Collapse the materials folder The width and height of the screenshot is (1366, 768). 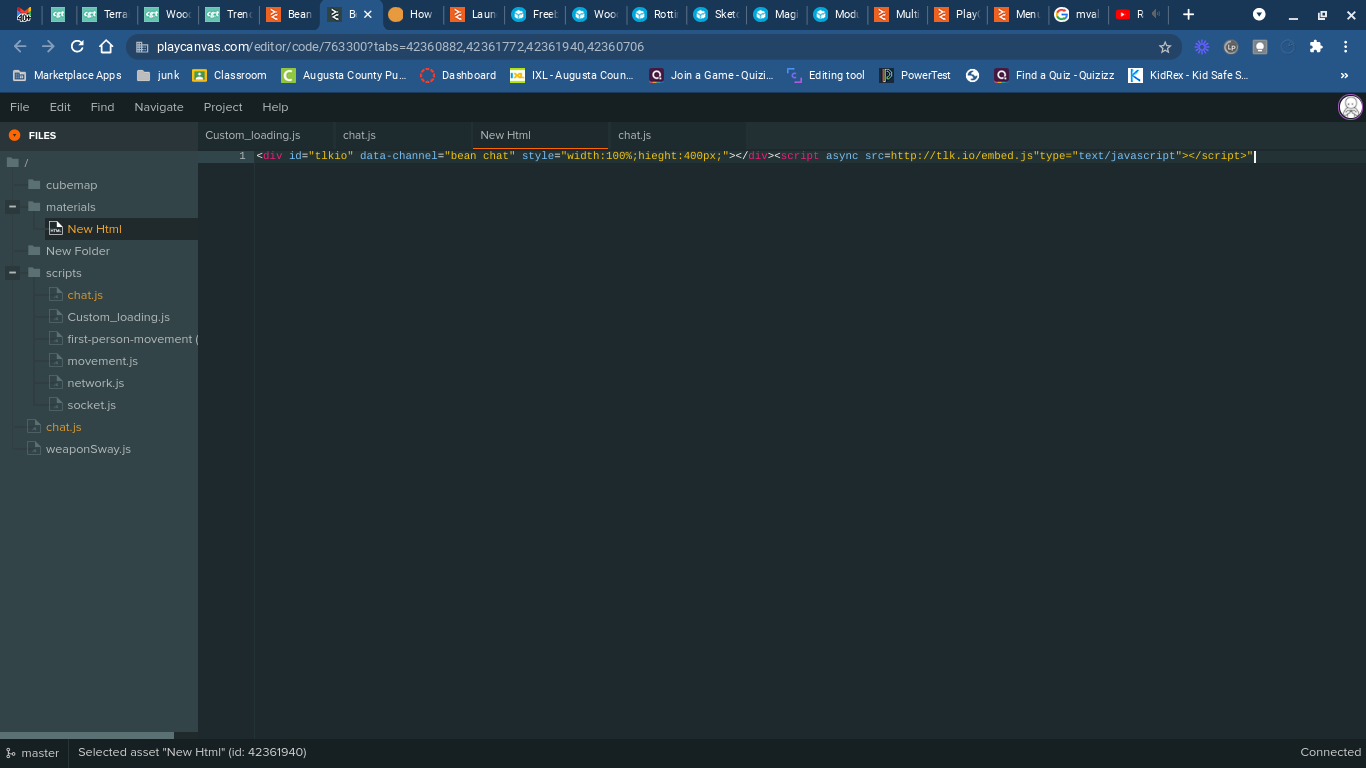[x=13, y=207]
